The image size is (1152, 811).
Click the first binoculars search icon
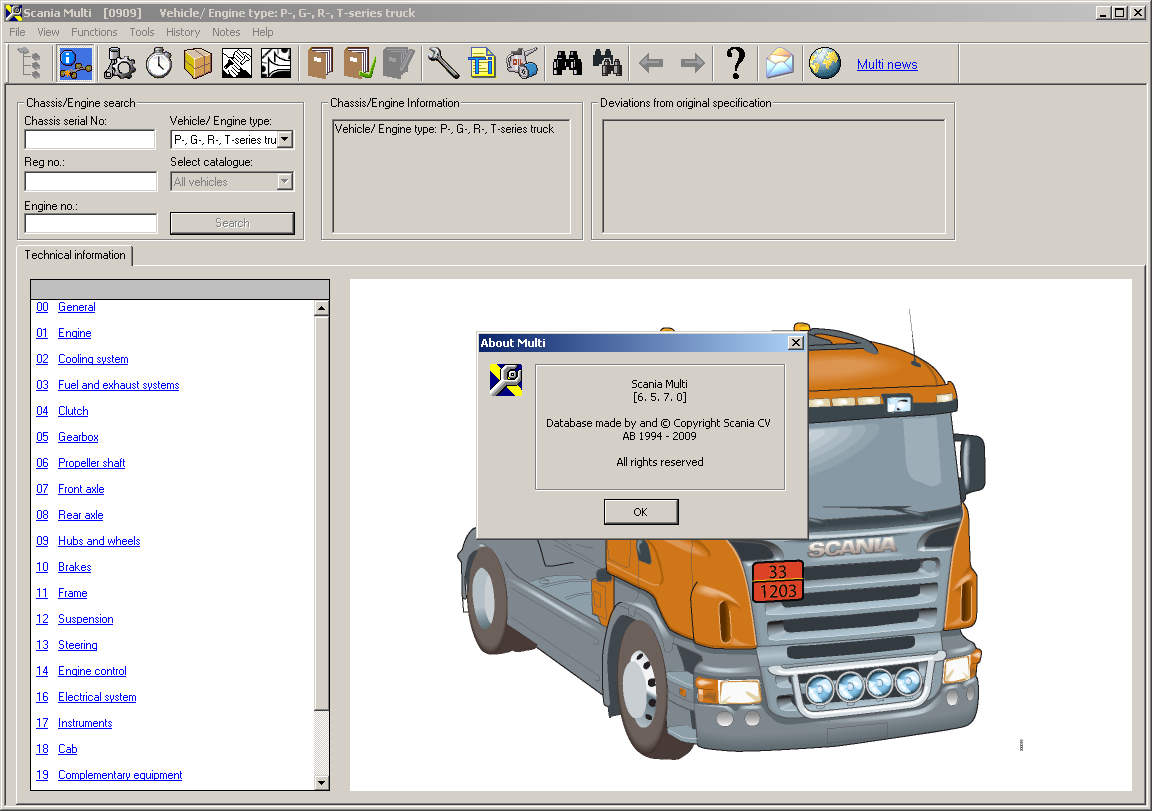pyautogui.click(x=568, y=64)
